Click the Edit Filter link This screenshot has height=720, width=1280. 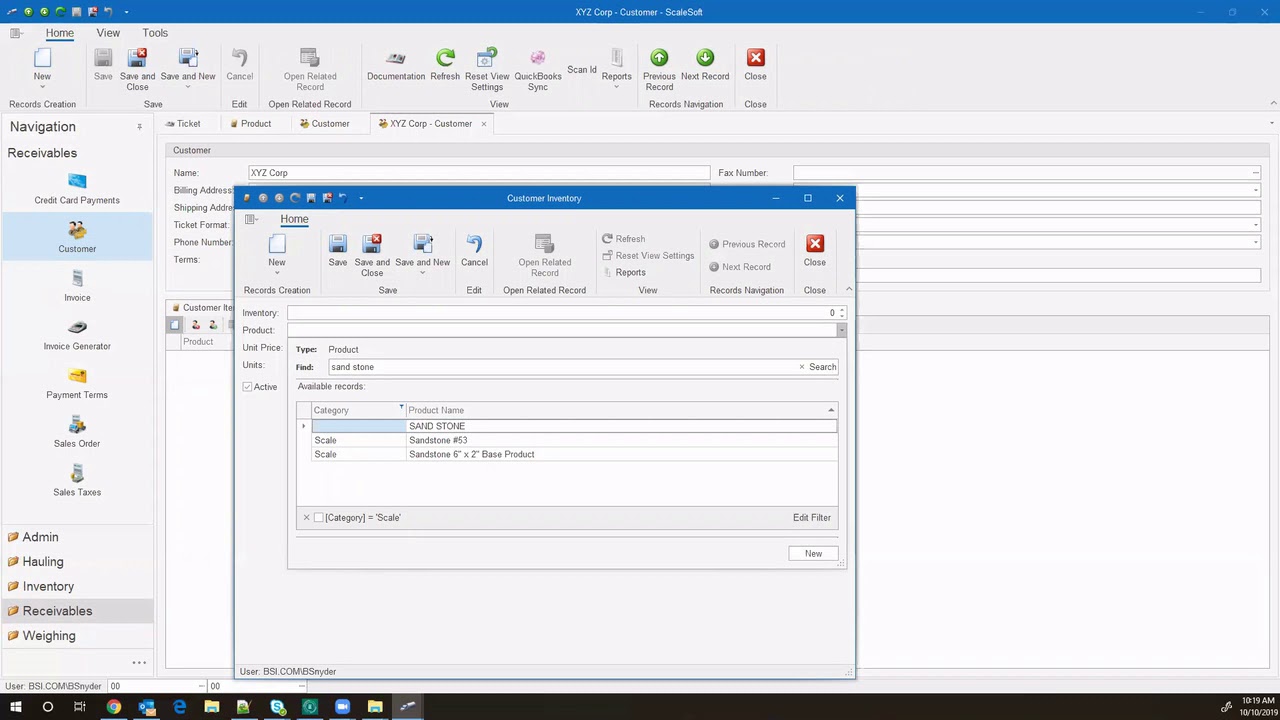coord(812,518)
